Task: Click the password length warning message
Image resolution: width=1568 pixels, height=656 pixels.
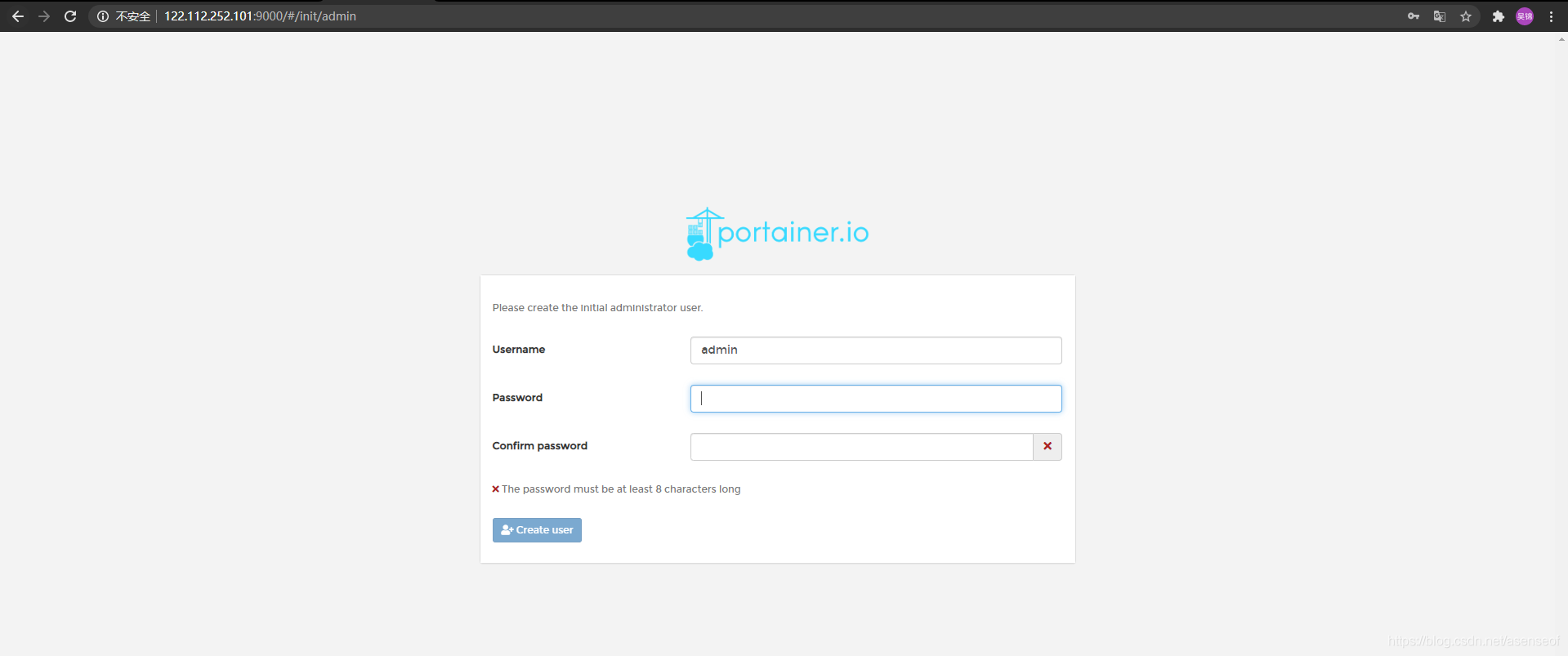Action: tap(617, 489)
